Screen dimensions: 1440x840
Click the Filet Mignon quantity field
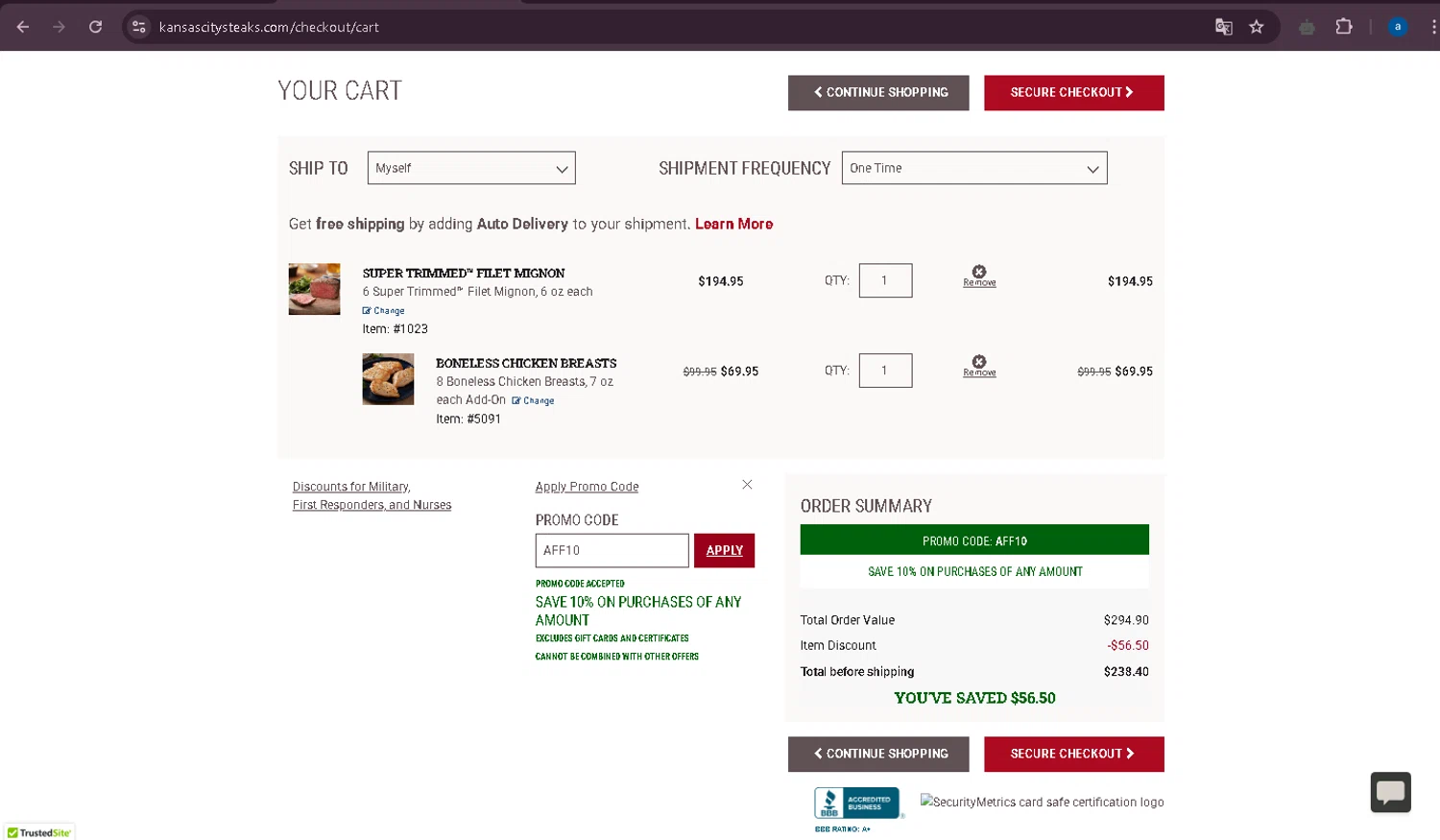tap(885, 280)
